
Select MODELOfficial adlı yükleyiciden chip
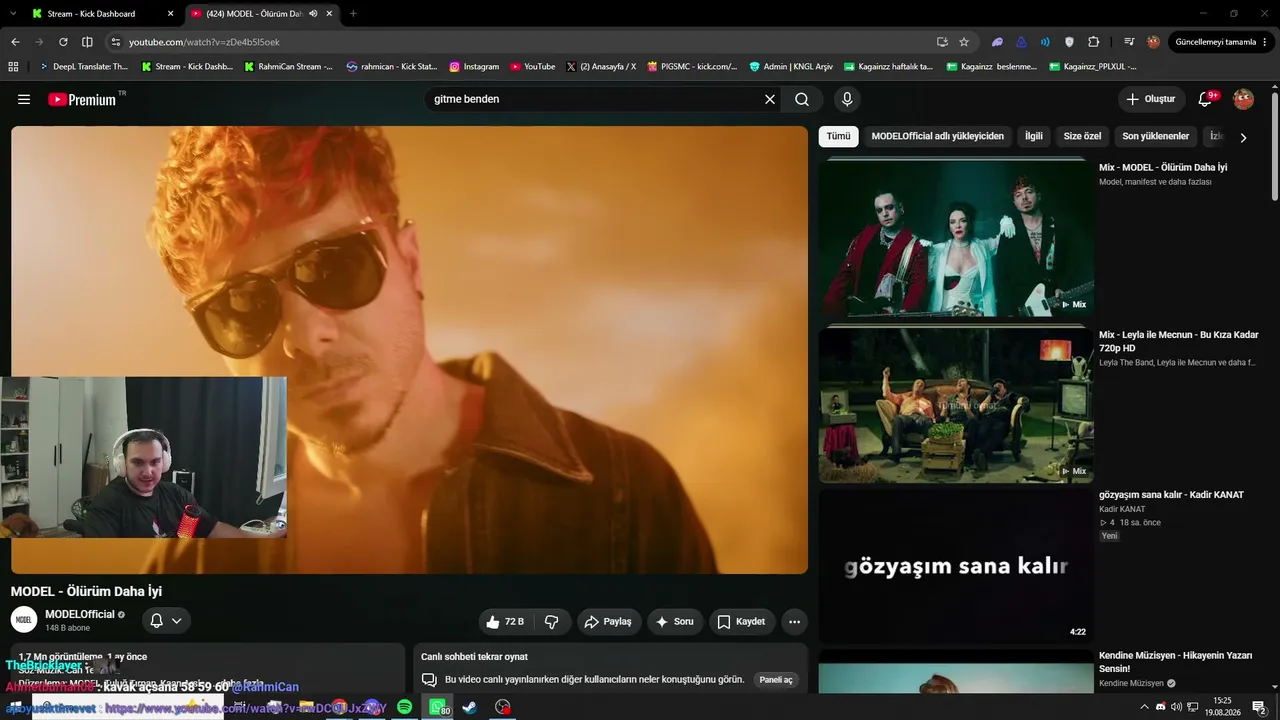click(937, 136)
